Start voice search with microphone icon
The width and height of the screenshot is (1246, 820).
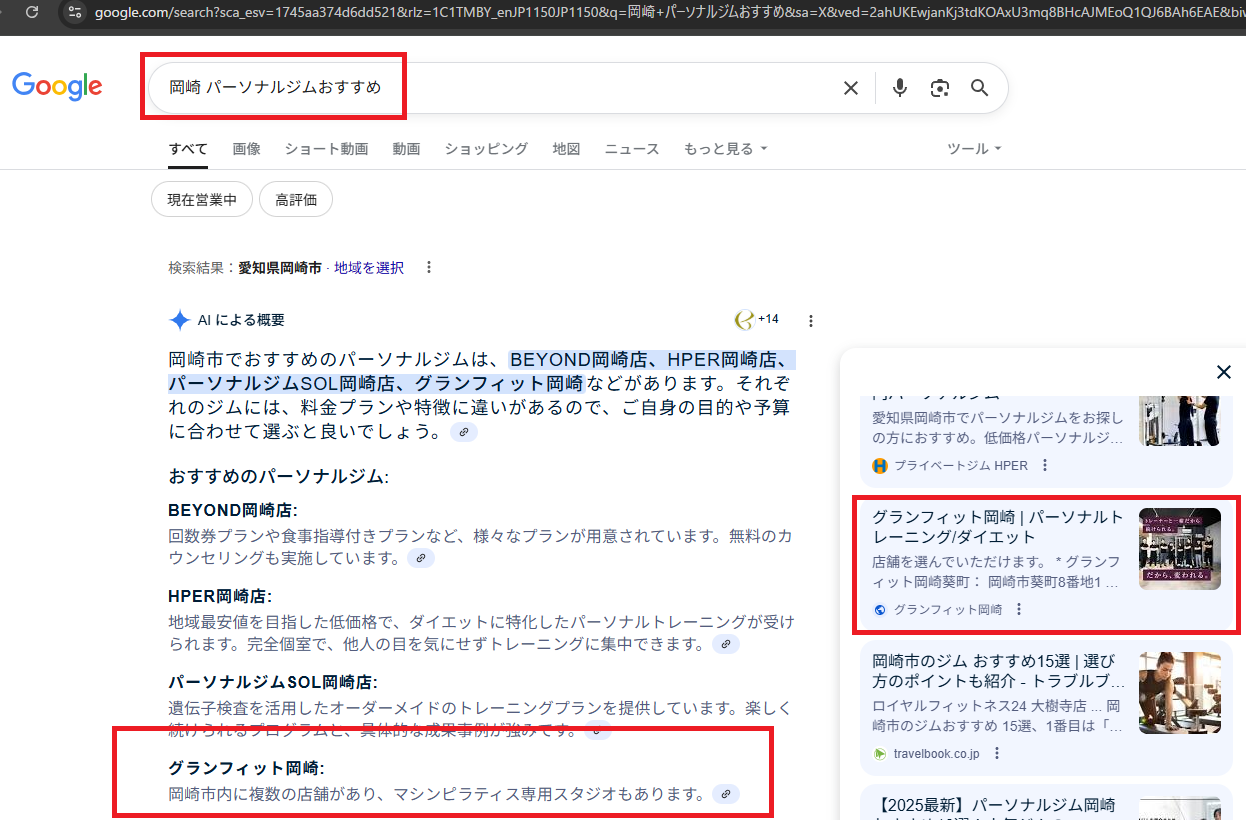[900, 88]
